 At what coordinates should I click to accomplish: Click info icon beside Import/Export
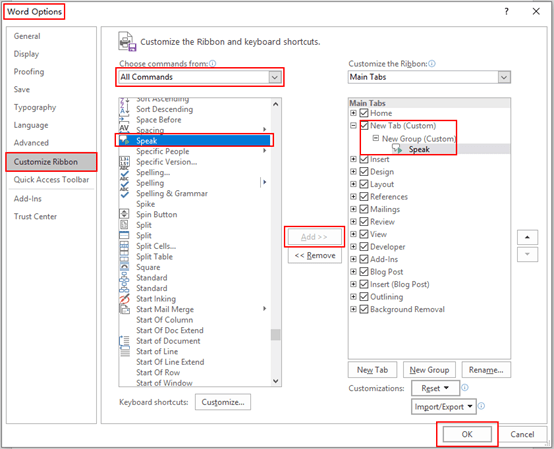[481, 406]
